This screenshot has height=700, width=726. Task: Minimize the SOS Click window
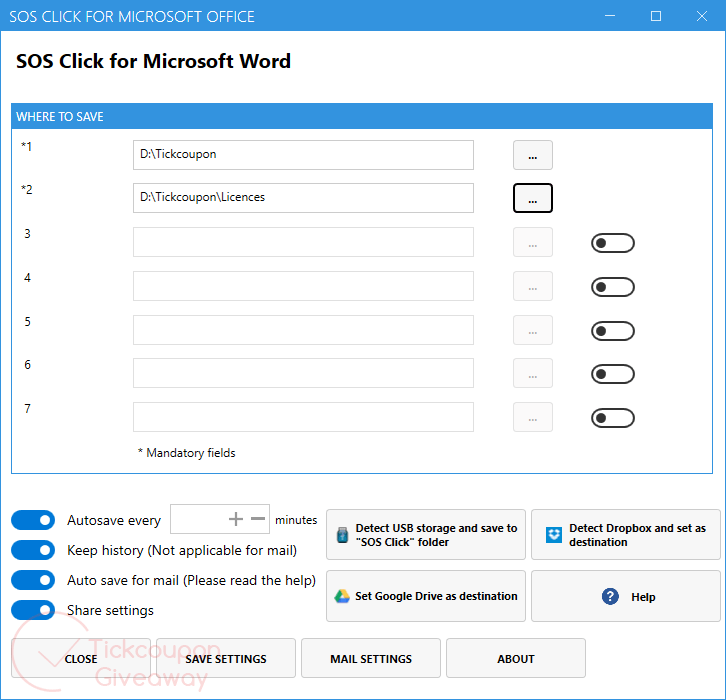610,16
